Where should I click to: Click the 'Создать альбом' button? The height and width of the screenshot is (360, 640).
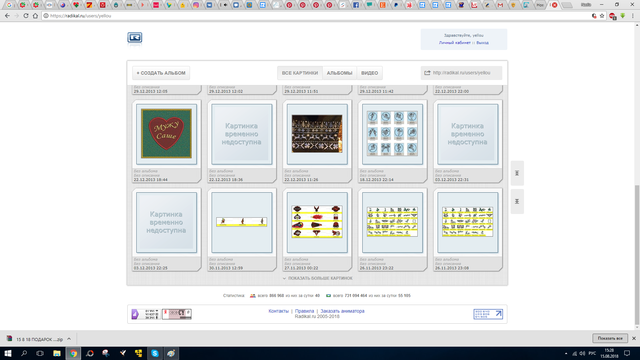[x=161, y=73]
